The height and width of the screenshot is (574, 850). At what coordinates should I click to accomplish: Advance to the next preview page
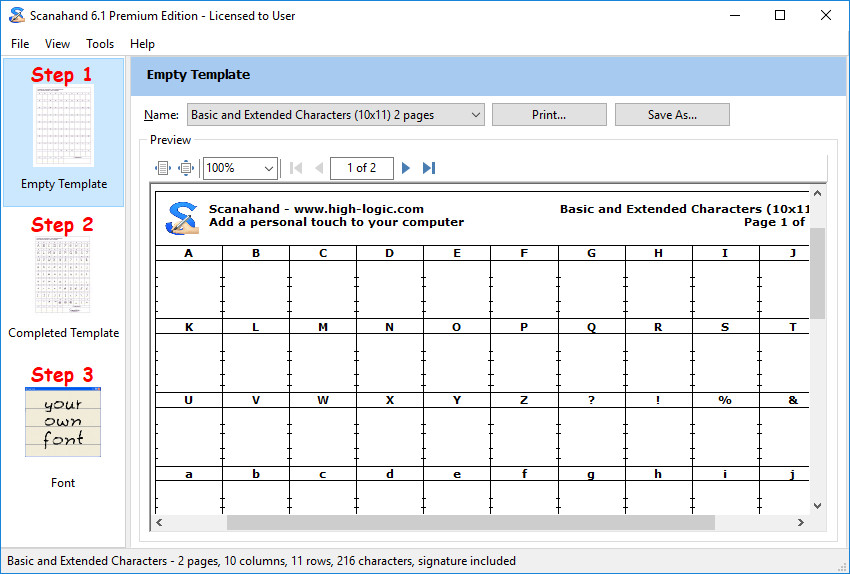[x=405, y=168]
